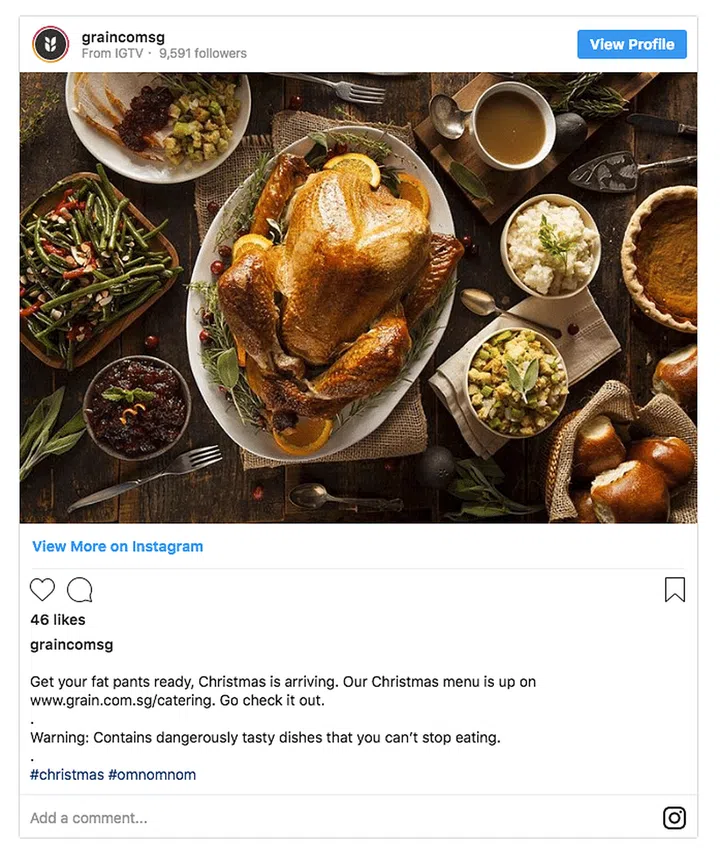Click the 9,591 followers text
Screen dimensions: 720x853
203,54
